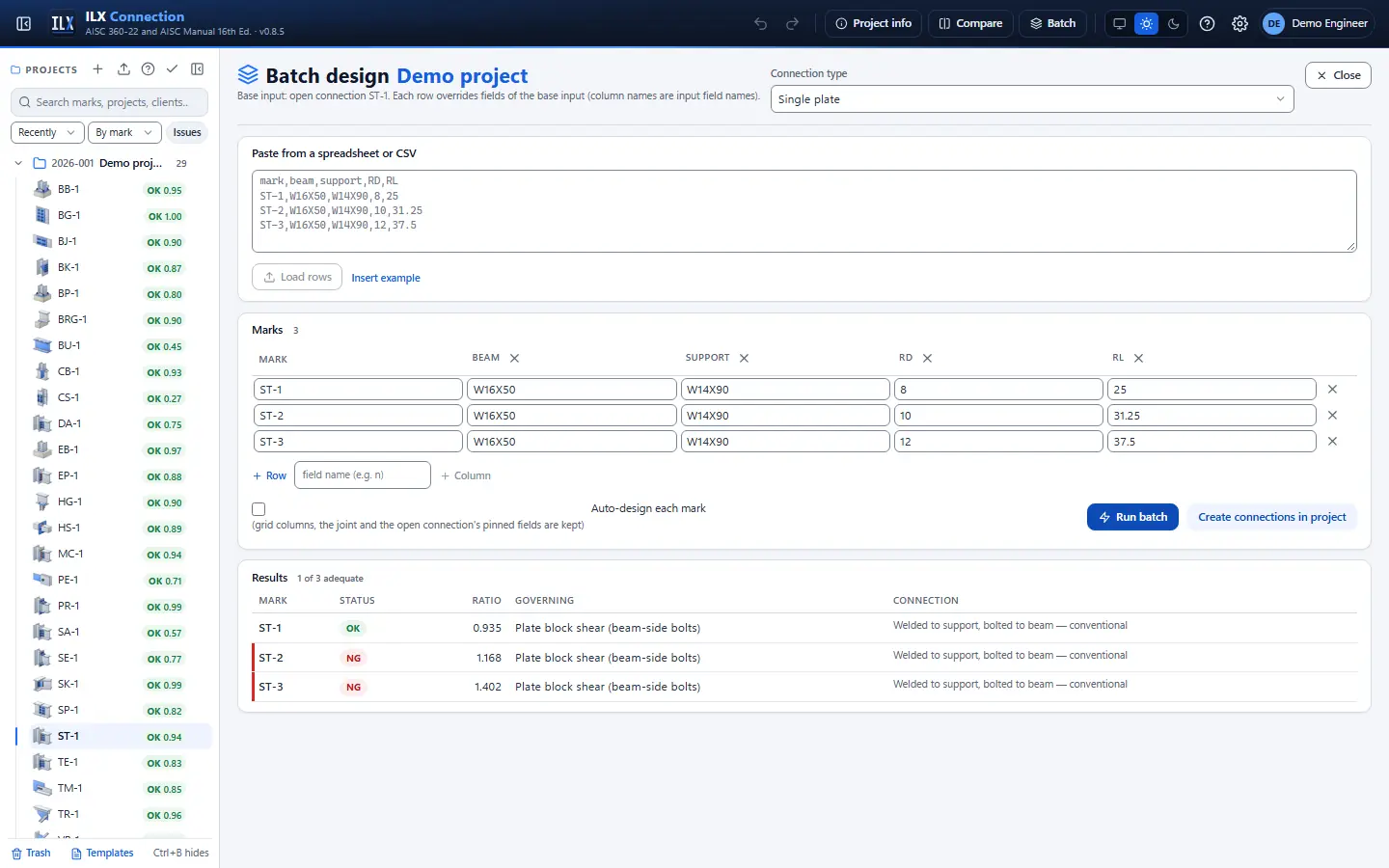Click the field name input for a new column

[x=363, y=475]
